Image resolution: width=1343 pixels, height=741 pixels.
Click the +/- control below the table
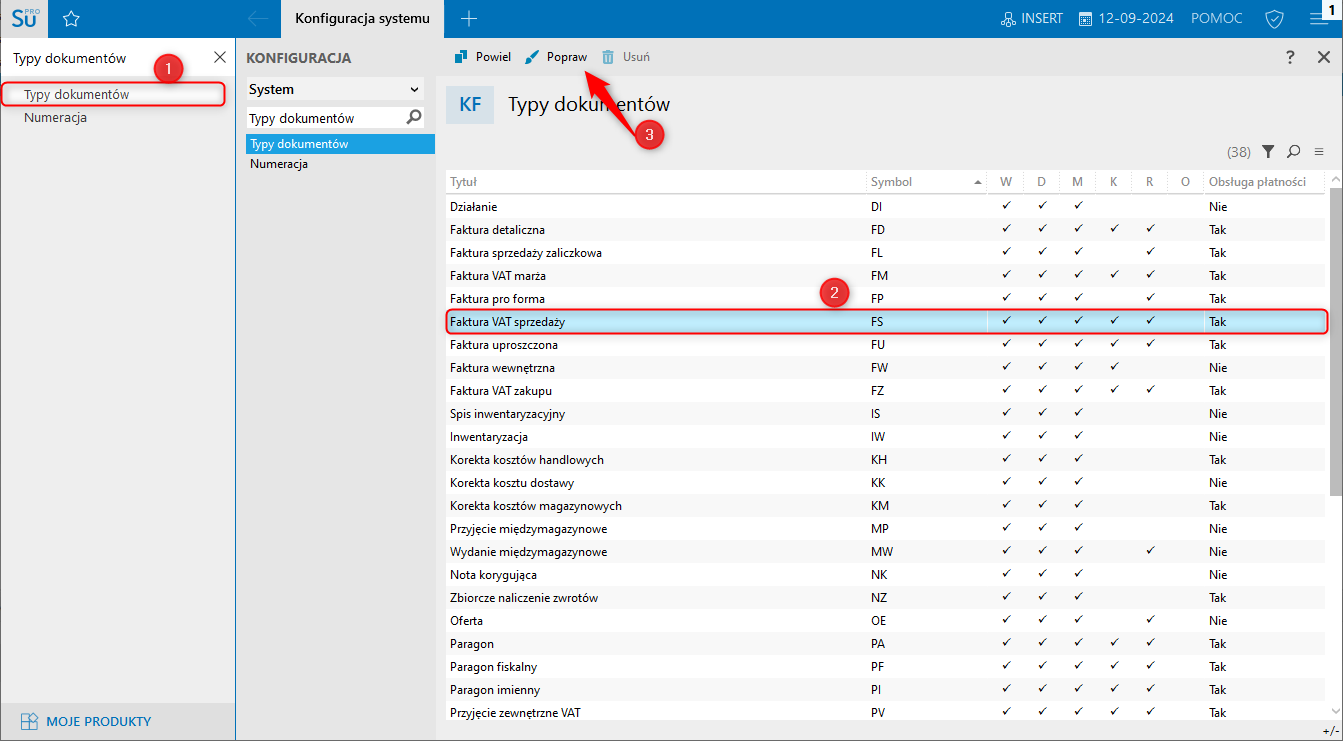click(x=1333, y=731)
